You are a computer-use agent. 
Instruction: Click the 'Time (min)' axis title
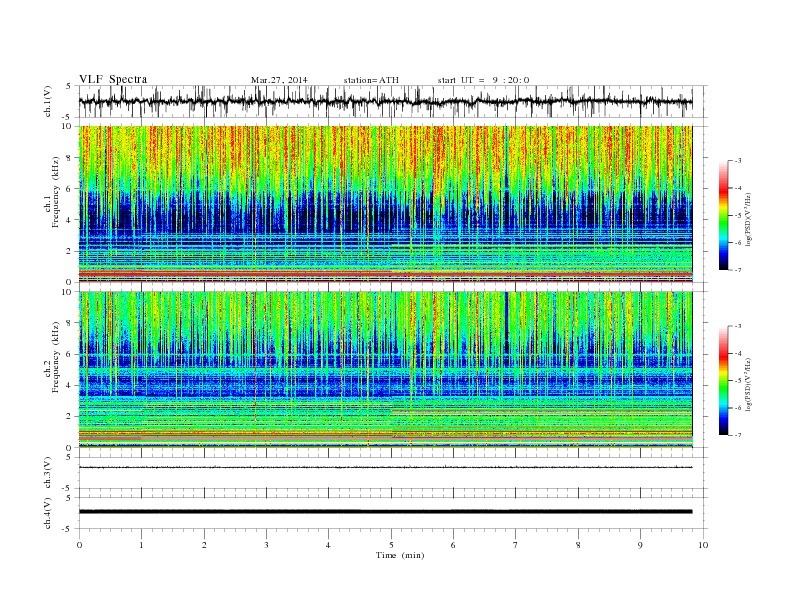400,555
